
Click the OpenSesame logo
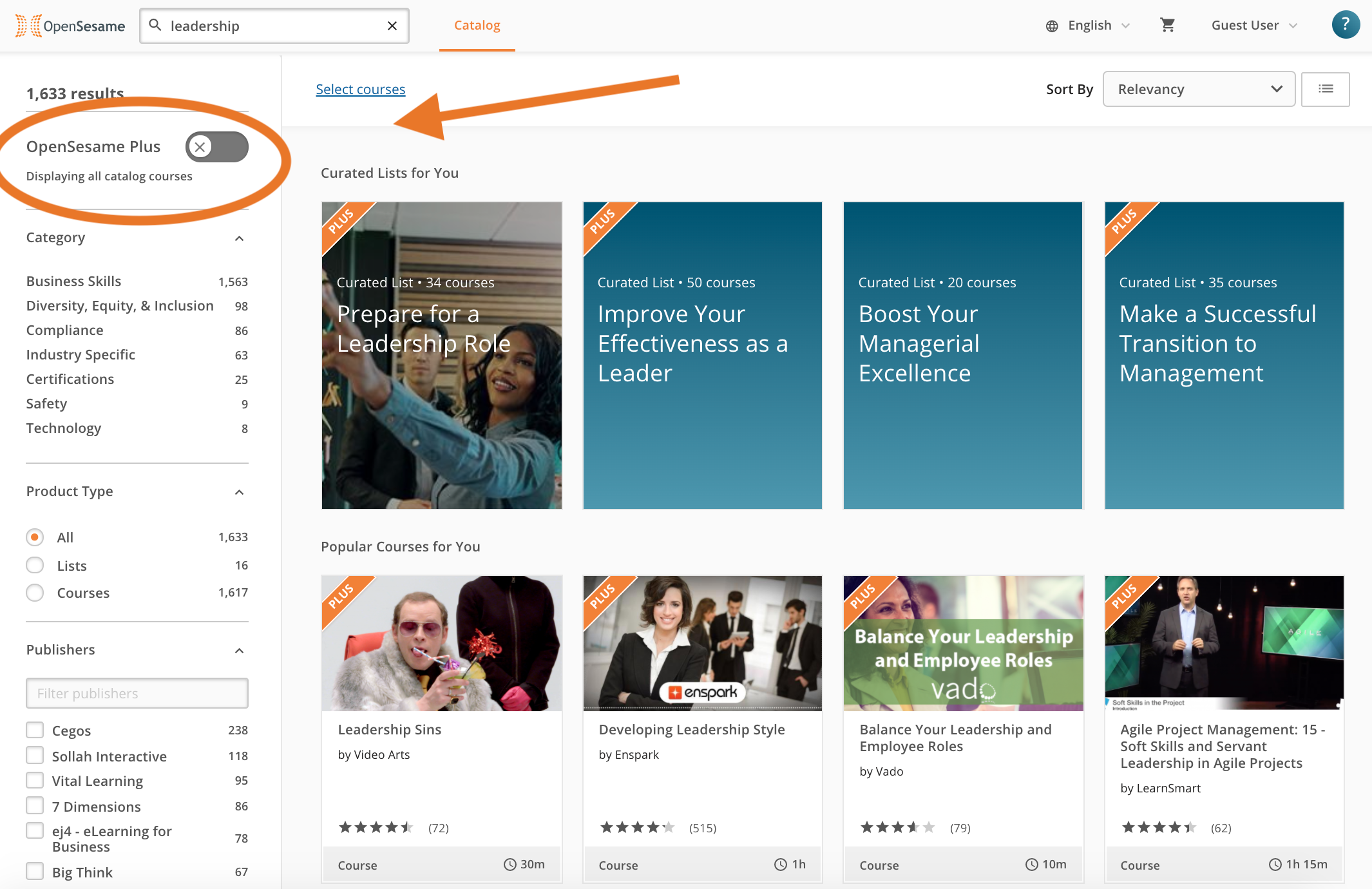(70, 26)
